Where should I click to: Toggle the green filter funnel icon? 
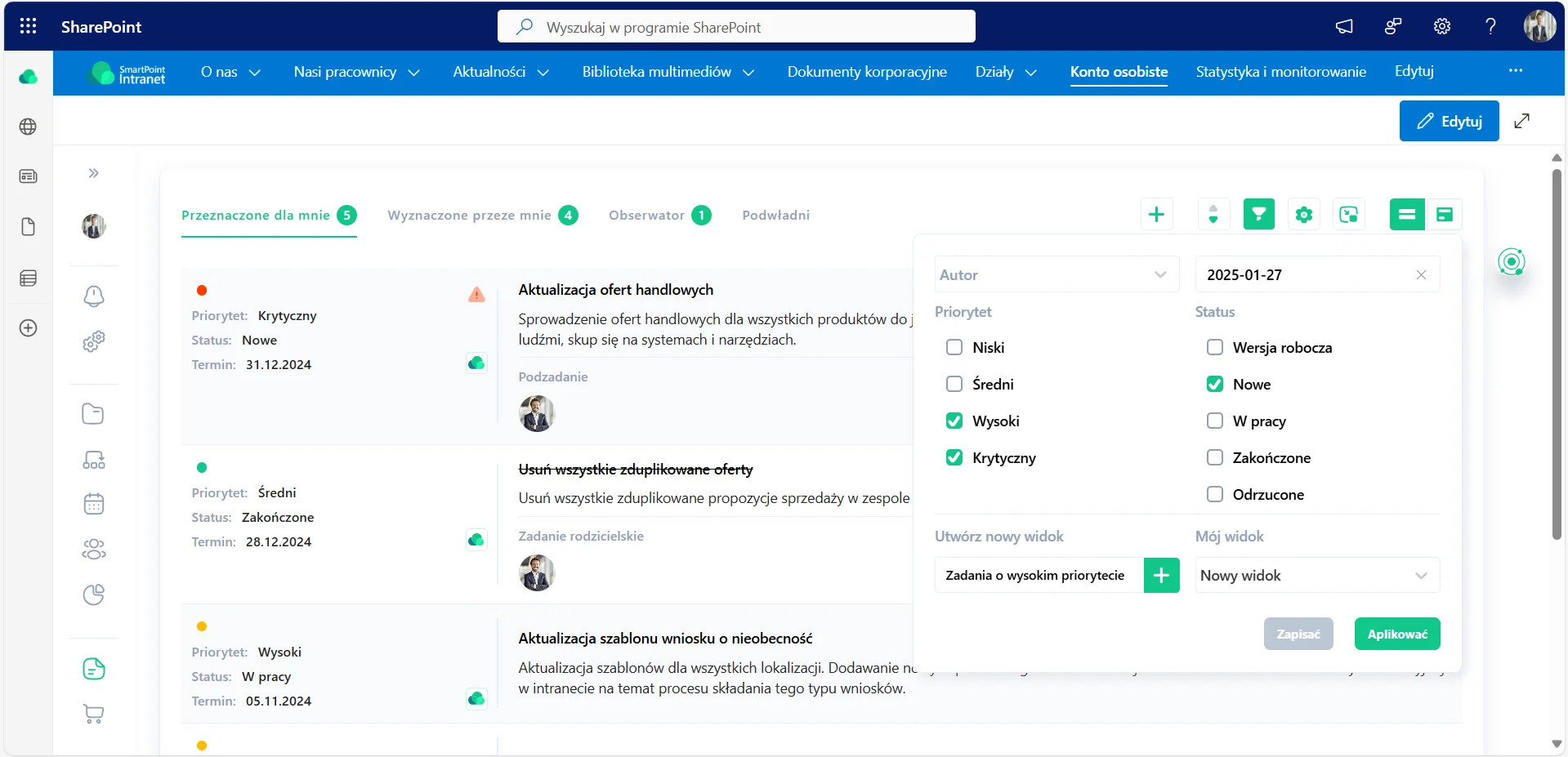pos(1259,215)
